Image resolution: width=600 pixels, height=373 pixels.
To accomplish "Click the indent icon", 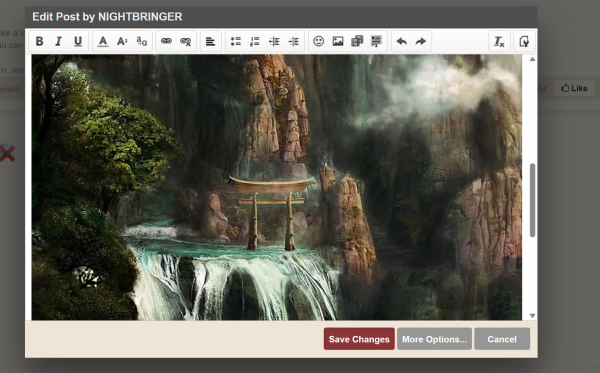I will 293,41.
